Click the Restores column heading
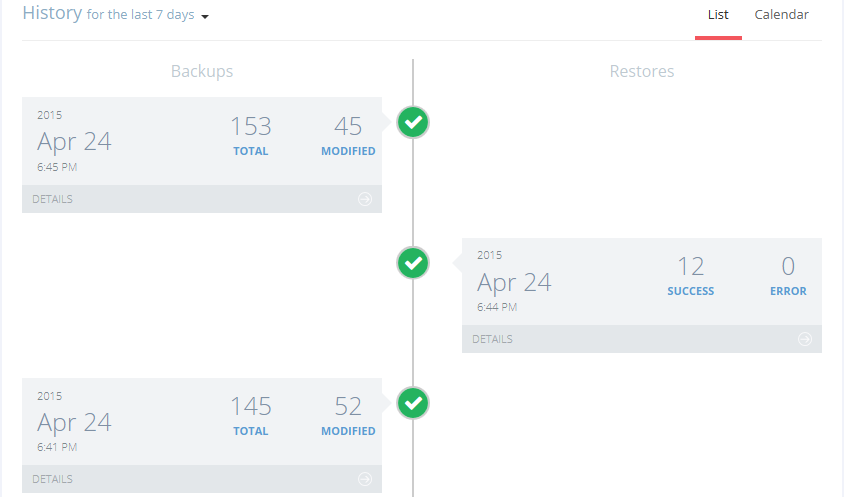The height and width of the screenshot is (497, 844). (642, 71)
